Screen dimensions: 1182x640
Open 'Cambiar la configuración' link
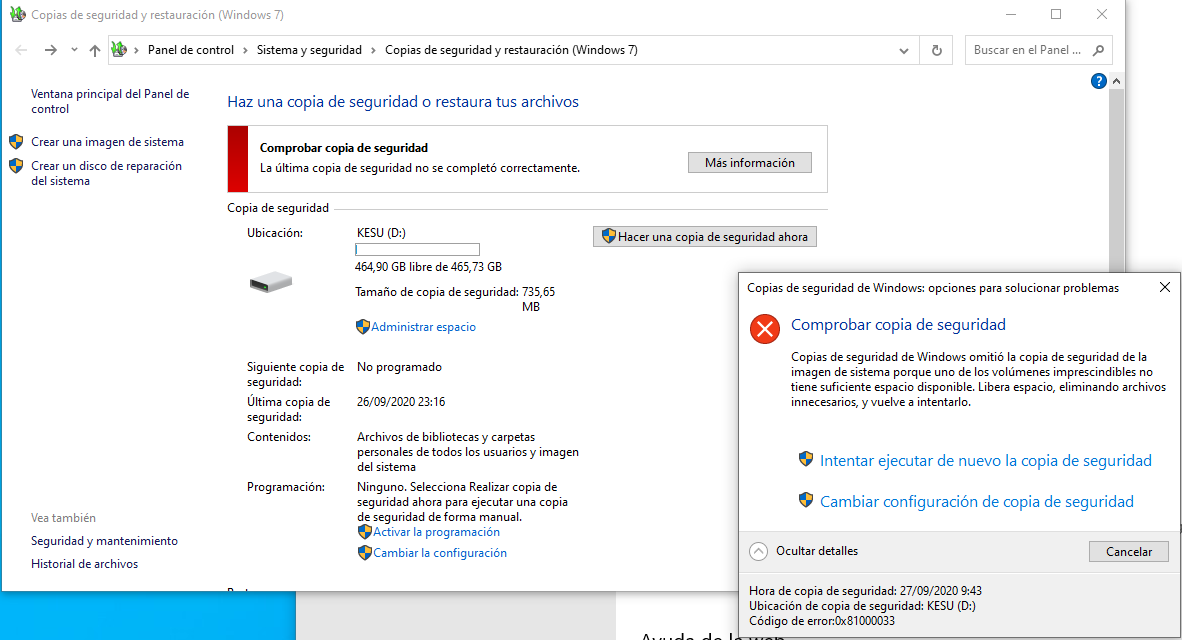point(440,553)
